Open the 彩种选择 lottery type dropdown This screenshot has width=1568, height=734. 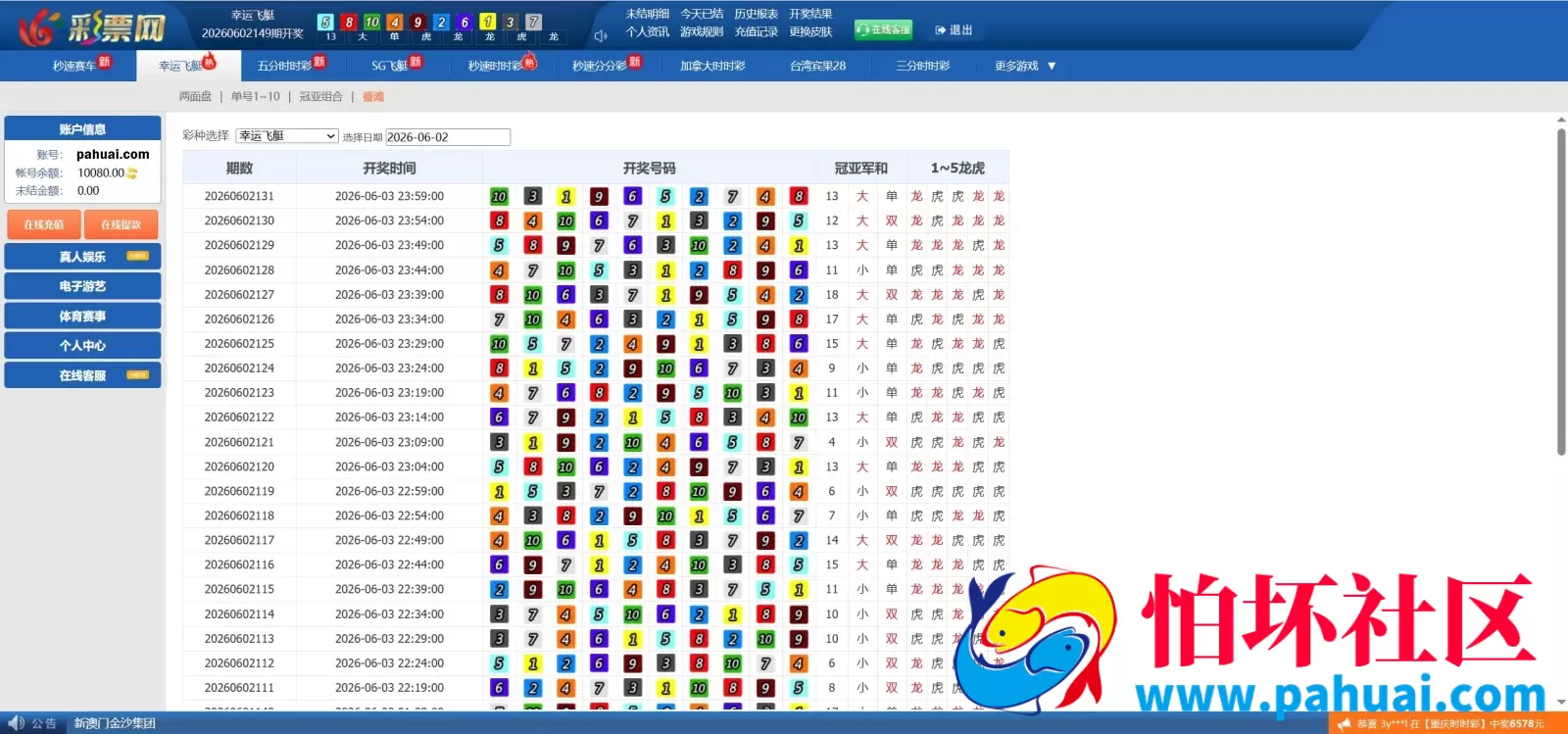click(x=287, y=136)
